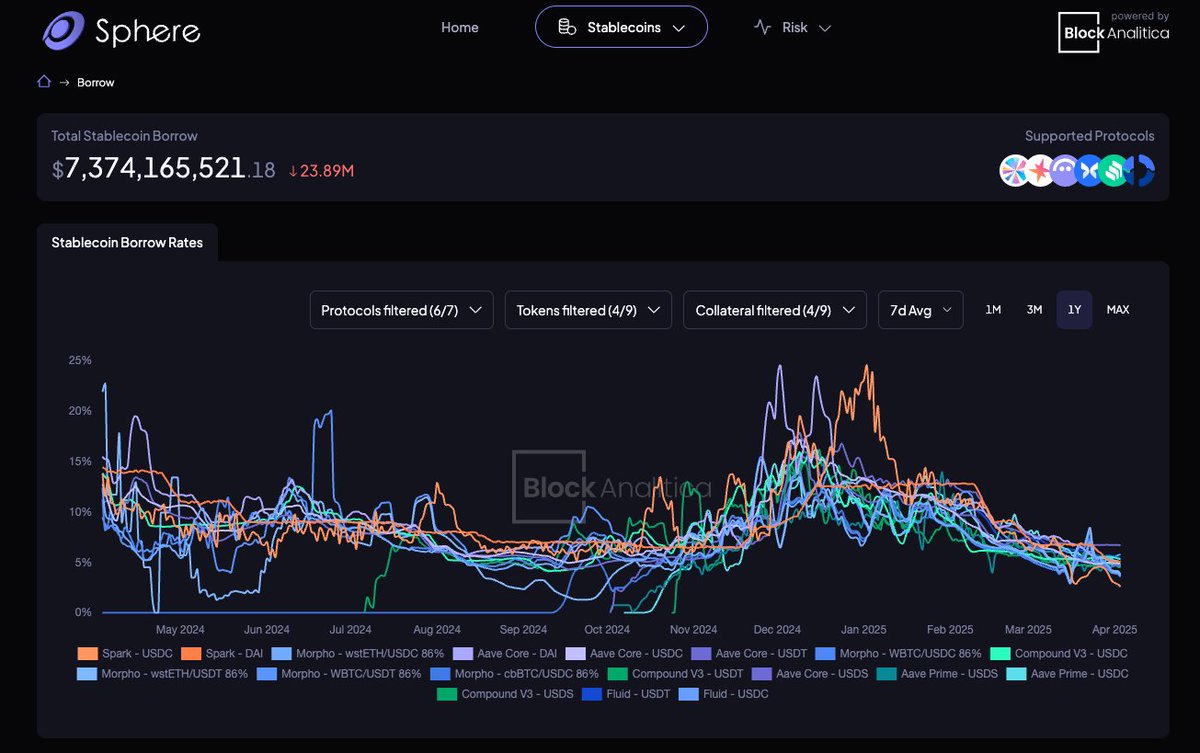The width and height of the screenshot is (1200, 753).
Task: Click the Sphere logo in the header
Action: pyautogui.click(x=121, y=31)
